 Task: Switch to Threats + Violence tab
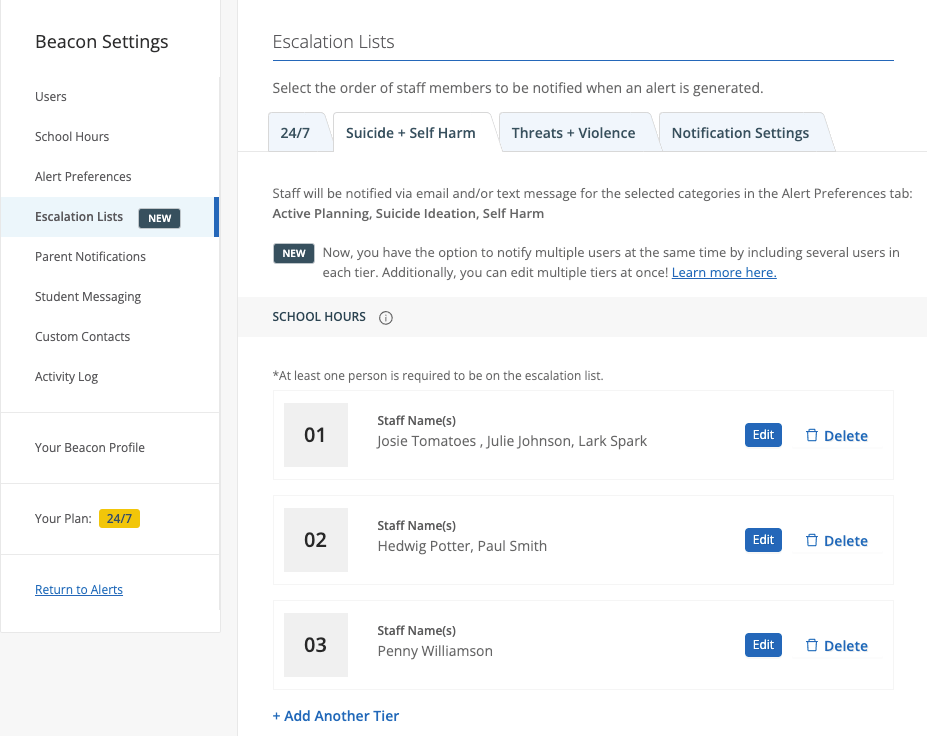pyautogui.click(x=573, y=132)
